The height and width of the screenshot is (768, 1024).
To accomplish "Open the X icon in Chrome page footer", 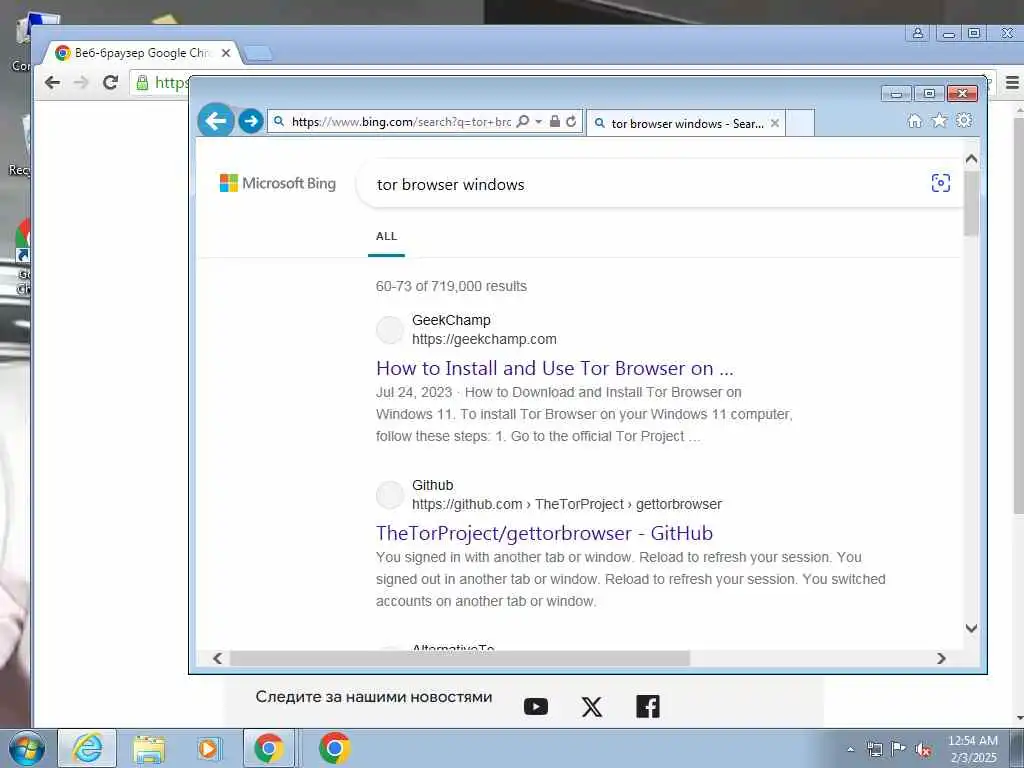I will [592, 707].
